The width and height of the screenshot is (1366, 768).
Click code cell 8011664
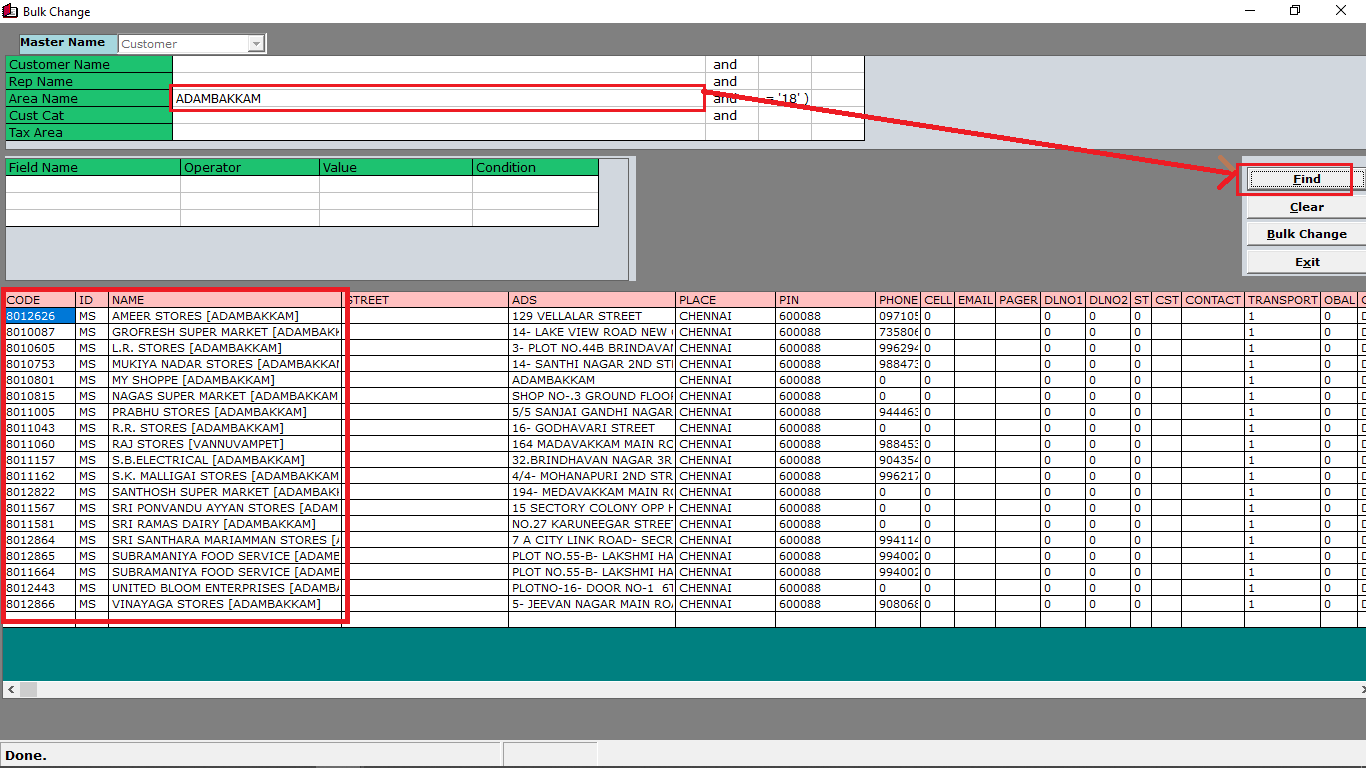(40, 572)
